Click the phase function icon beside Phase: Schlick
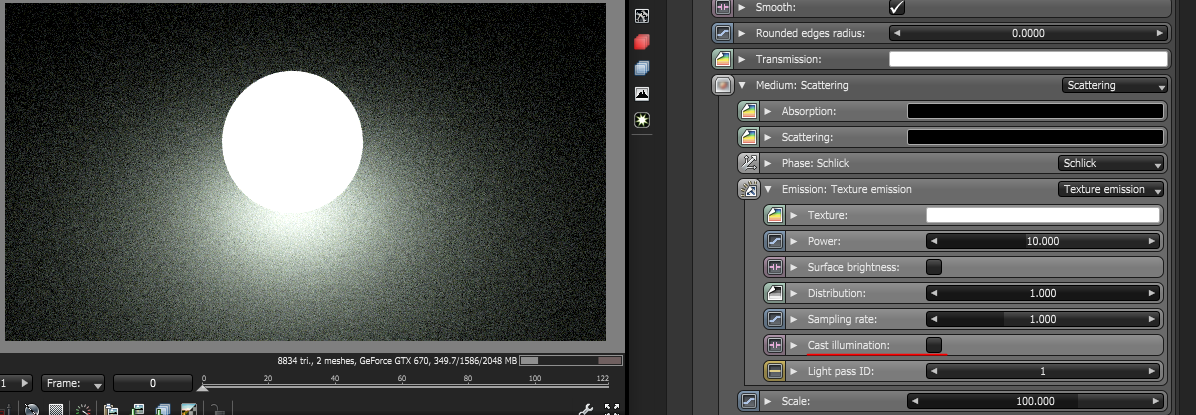The height and width of the screenshot is (415, 1196). pos(748,163)
